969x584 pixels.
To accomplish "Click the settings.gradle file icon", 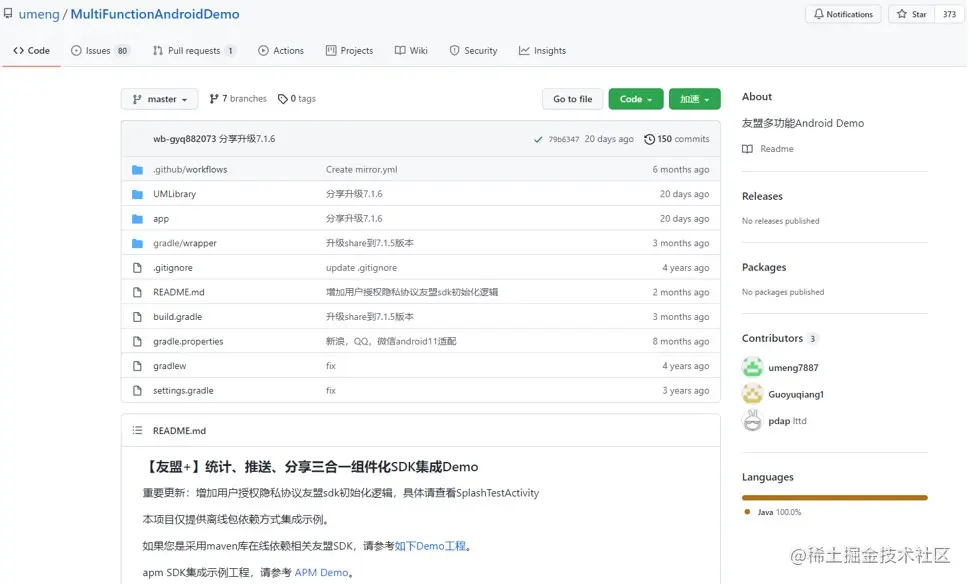I will pos(137,391).
